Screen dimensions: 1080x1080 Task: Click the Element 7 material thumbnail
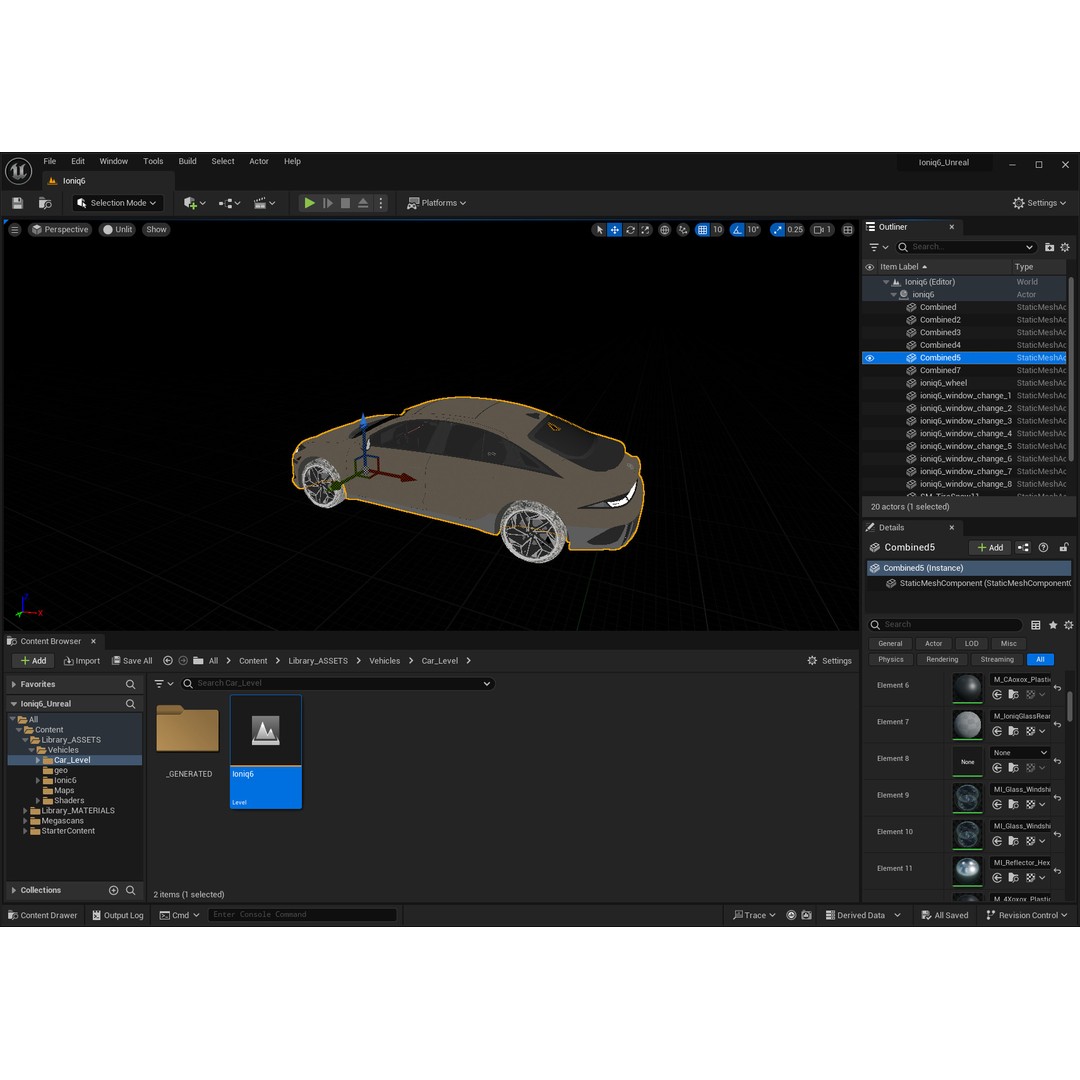pyautogui.click(x=967, y=725)
